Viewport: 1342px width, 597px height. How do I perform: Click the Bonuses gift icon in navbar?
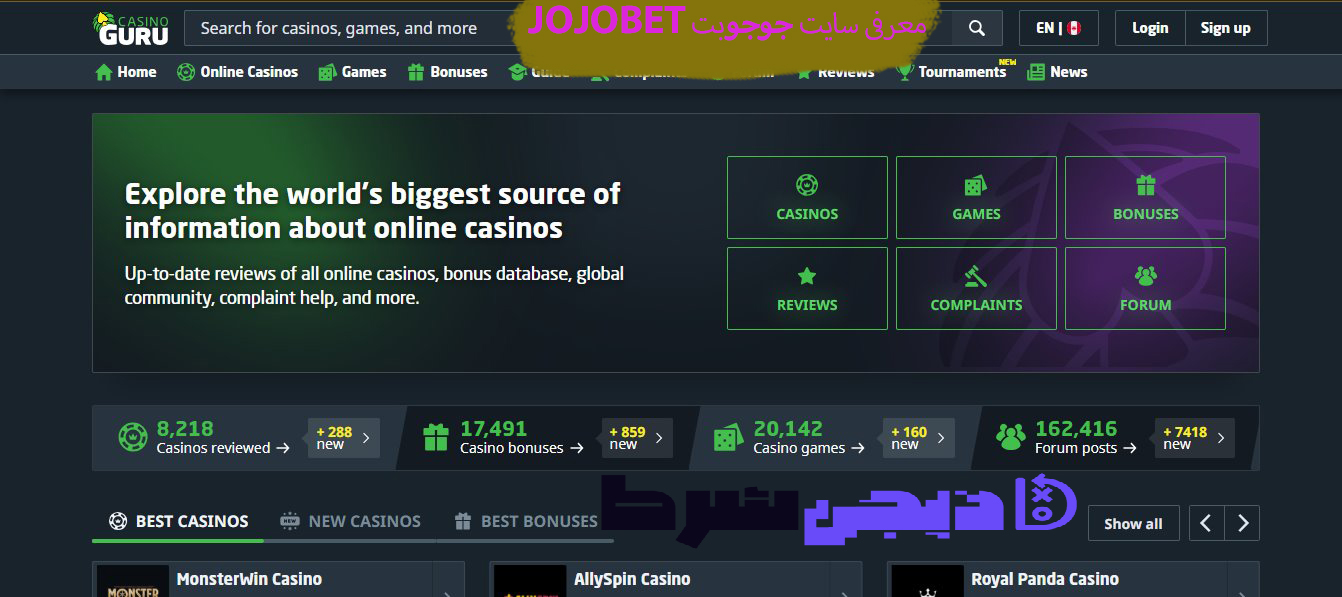[415, 72]
